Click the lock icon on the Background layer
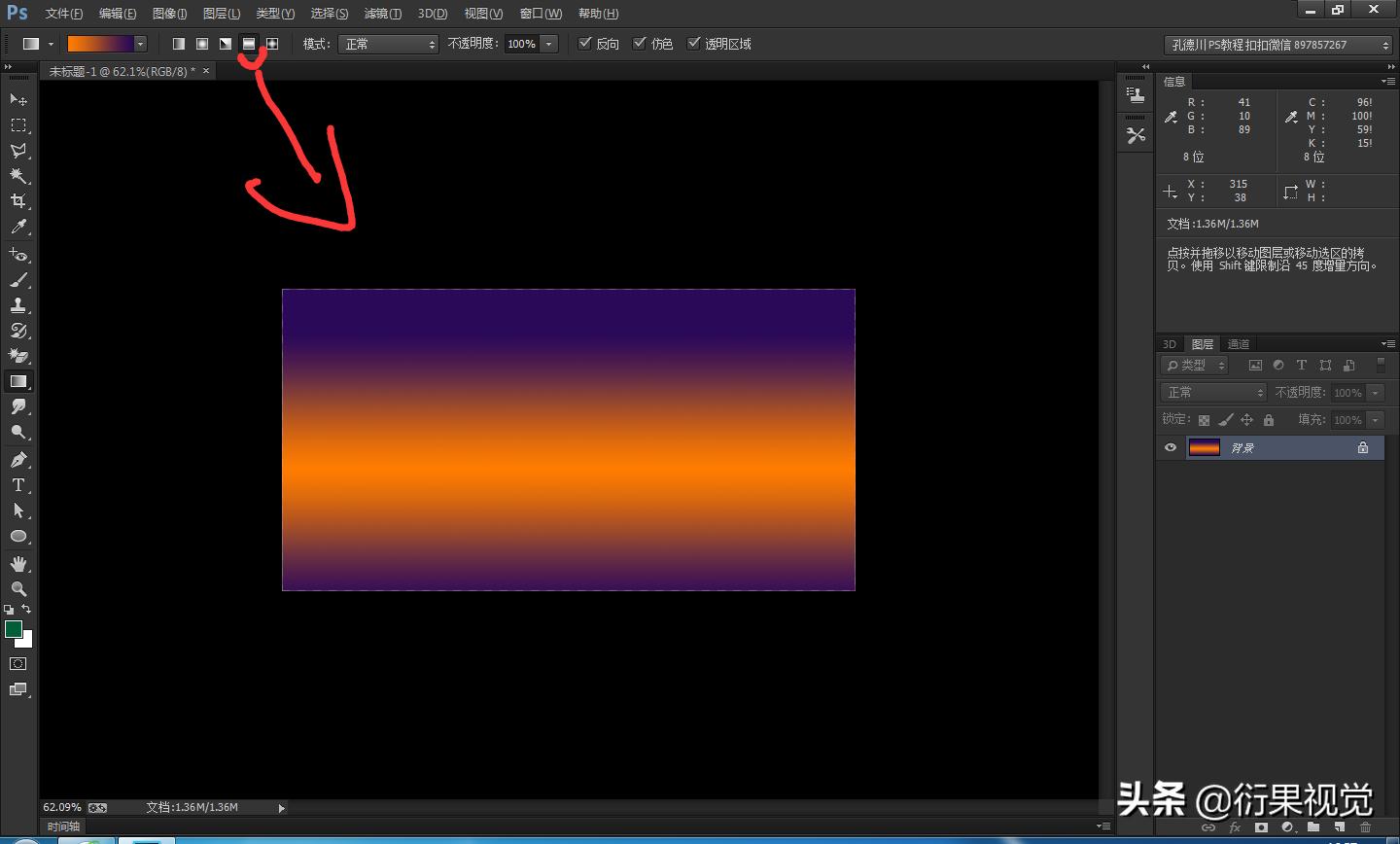This screenshot has height=844, width=1400. pyautogui.click(x=1364, y=447)
